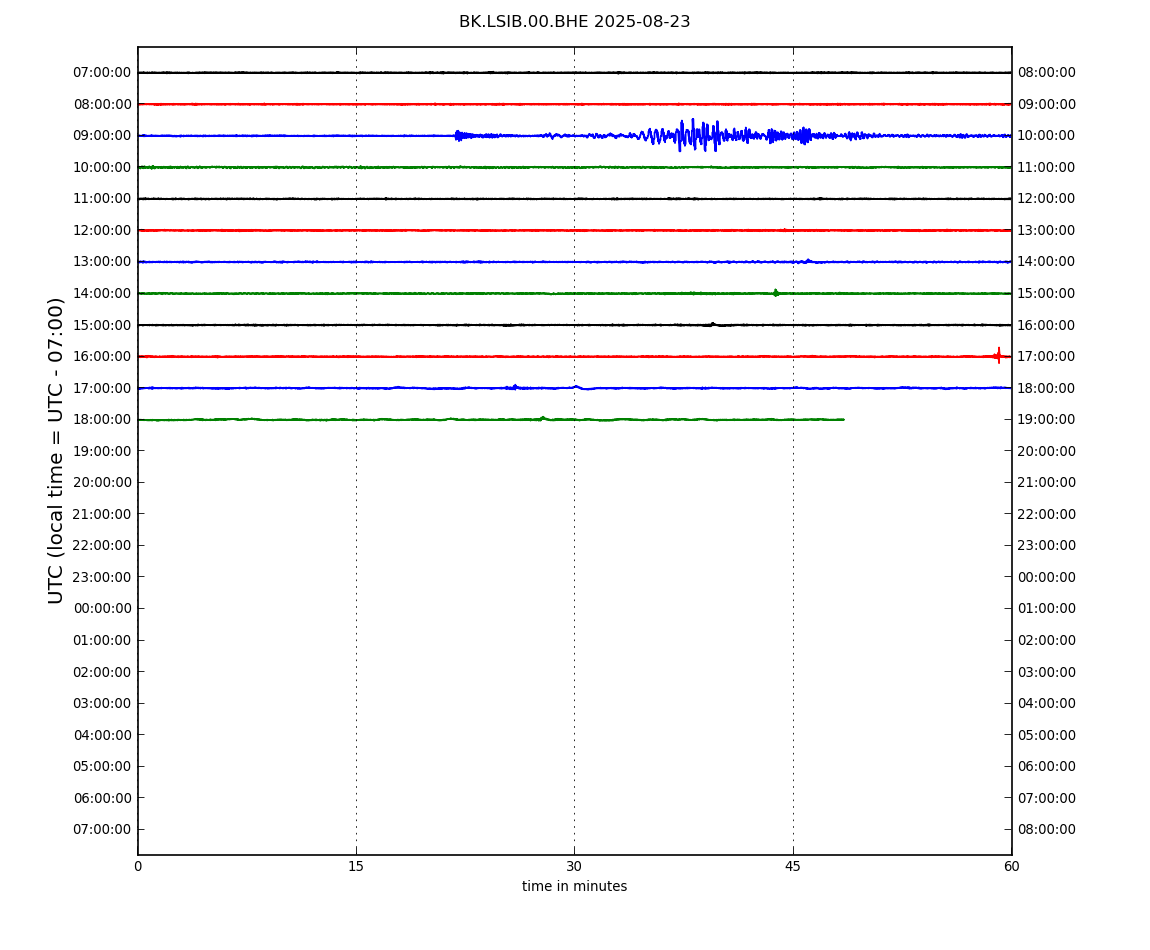Click left-axis time label 19:00:00
The width and height of the screenshot is (1150, 950).
103,451
